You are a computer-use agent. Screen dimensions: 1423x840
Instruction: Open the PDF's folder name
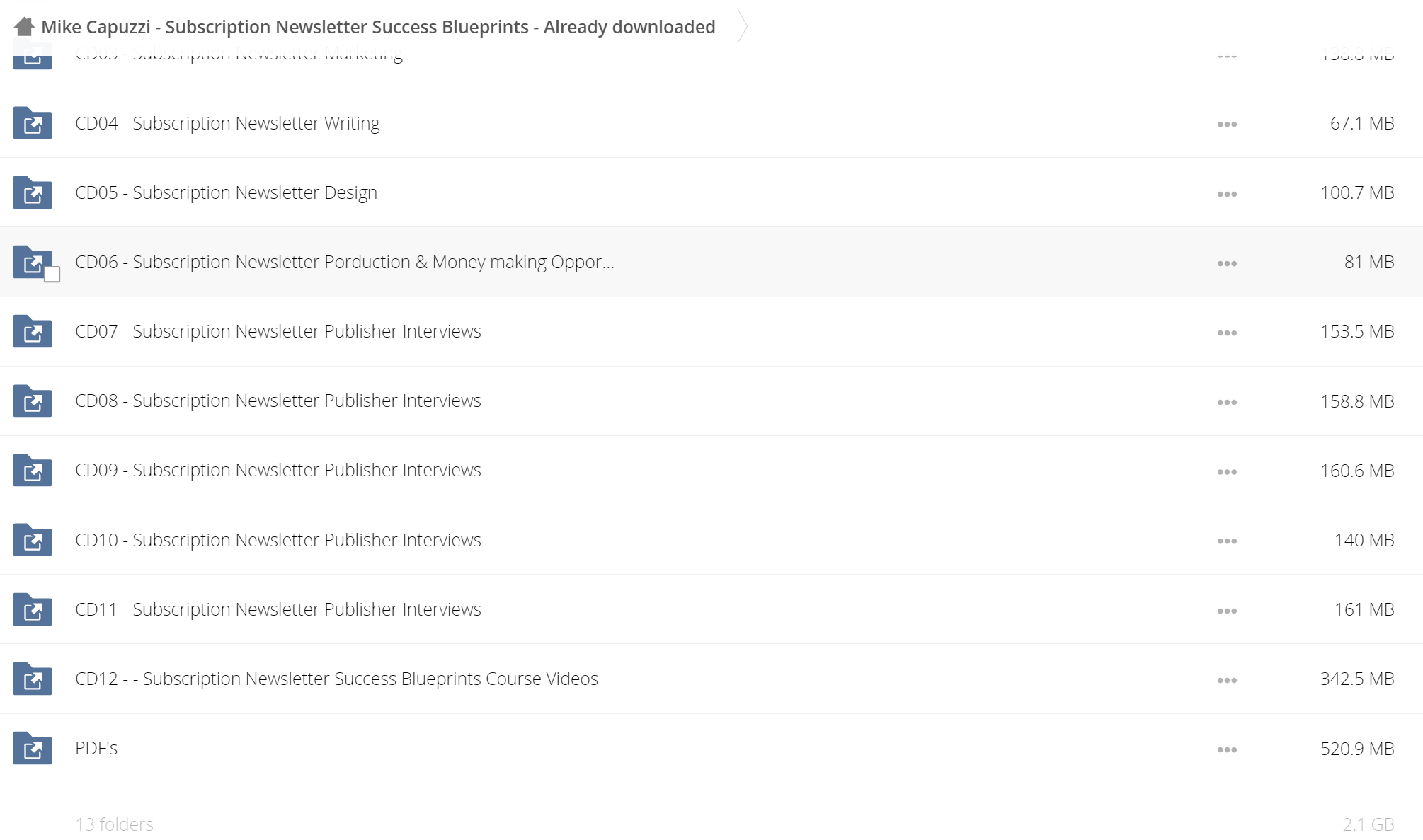96,748
